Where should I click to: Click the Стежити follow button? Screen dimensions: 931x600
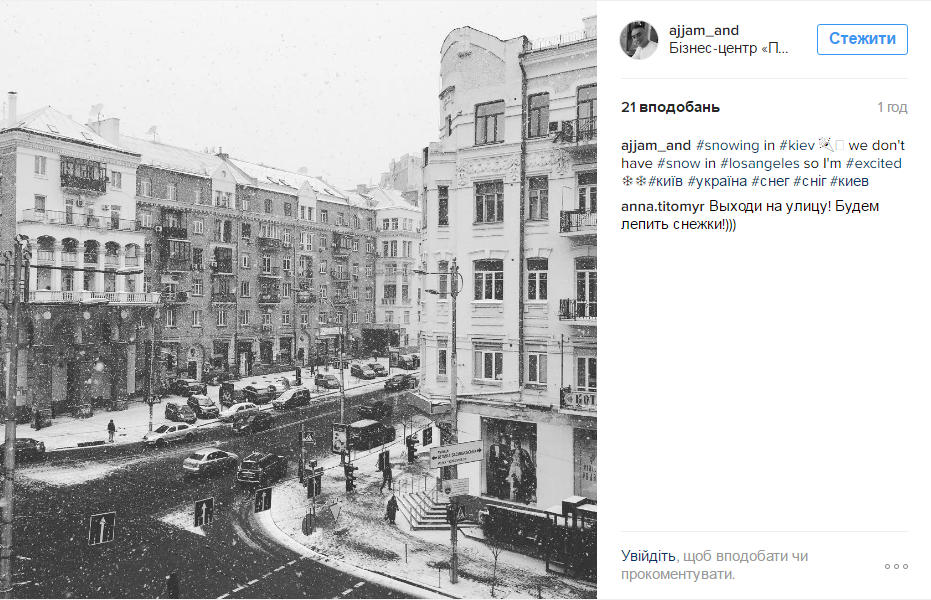tap(862, 39)
